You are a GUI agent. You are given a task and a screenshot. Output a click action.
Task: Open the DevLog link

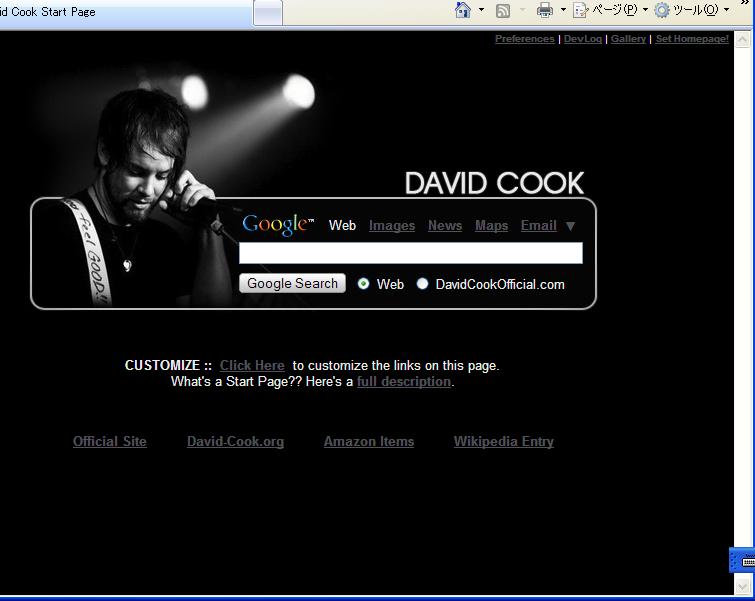pyautogui.click(x=583, y=39)
